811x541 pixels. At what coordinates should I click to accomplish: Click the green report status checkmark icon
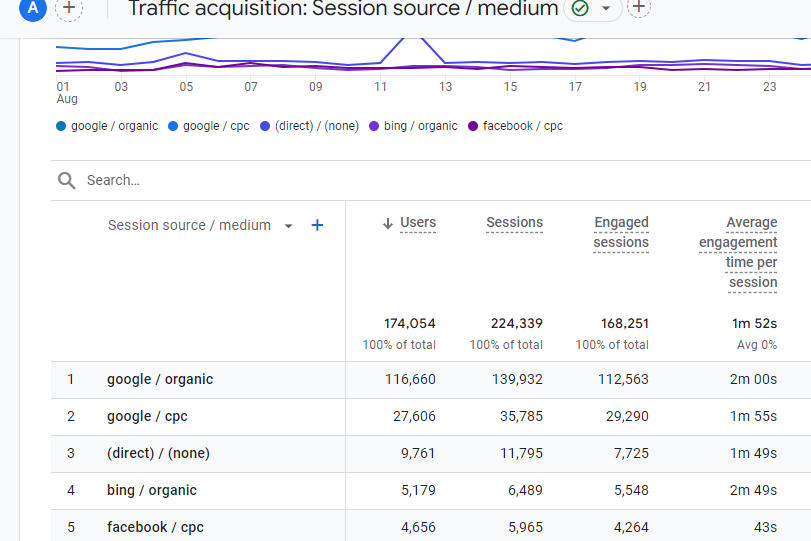pyautogui.click(x=580, y=8)
